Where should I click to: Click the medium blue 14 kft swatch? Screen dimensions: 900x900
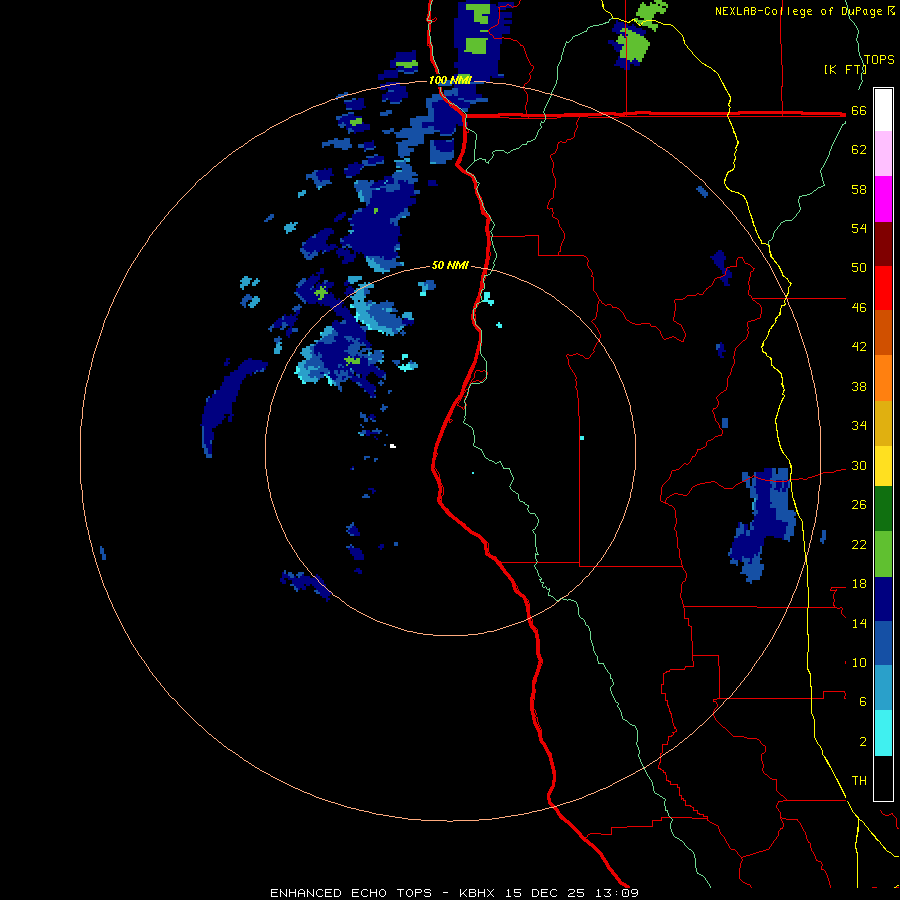point(883,643)
